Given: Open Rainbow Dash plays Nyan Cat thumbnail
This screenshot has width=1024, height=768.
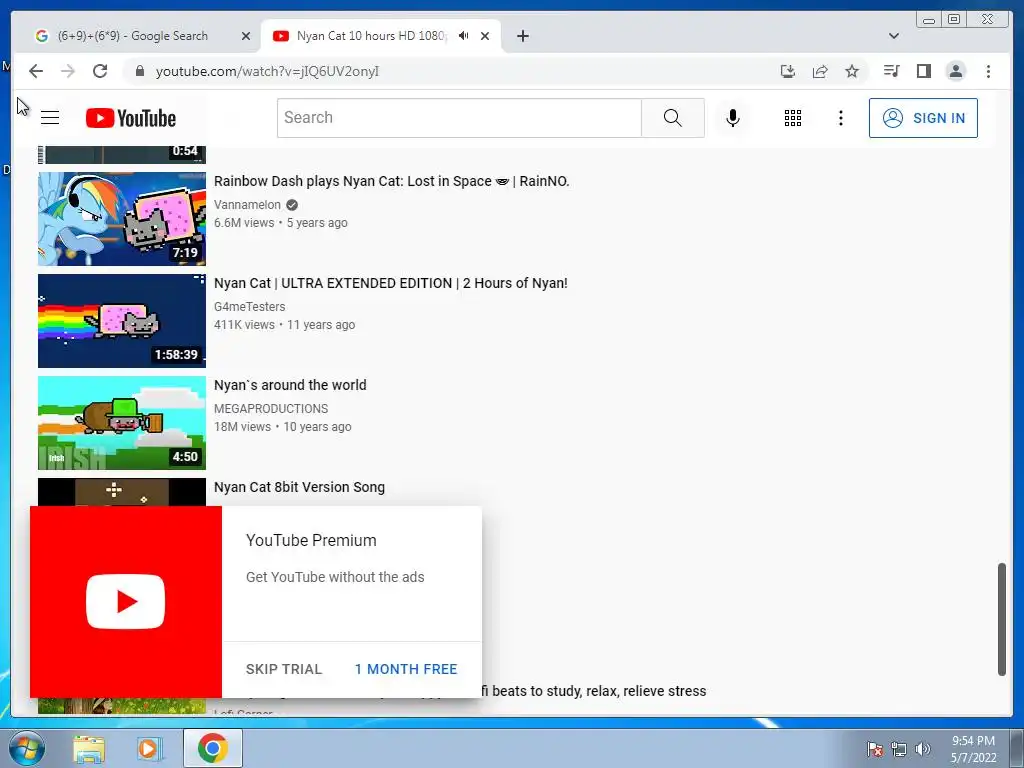Looking at the screenshot, I should [x=121, y=219].
